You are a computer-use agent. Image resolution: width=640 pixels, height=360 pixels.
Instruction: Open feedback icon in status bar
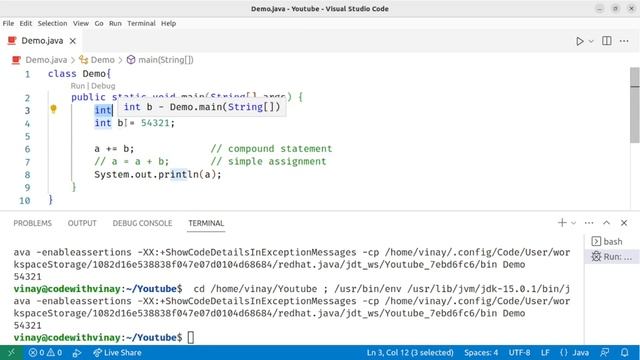(x=604, y=353)
